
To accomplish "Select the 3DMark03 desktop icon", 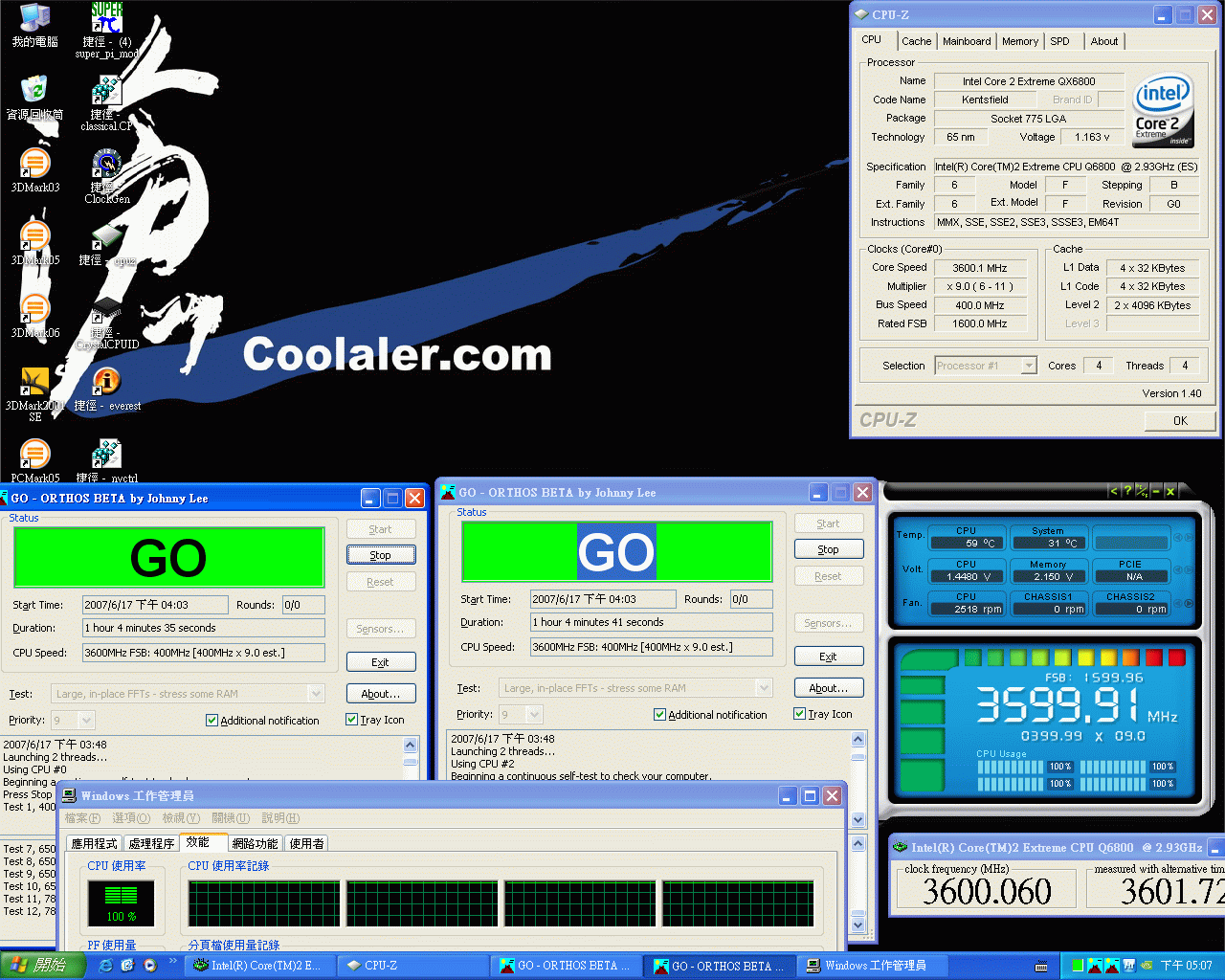I will click(34, 170).
